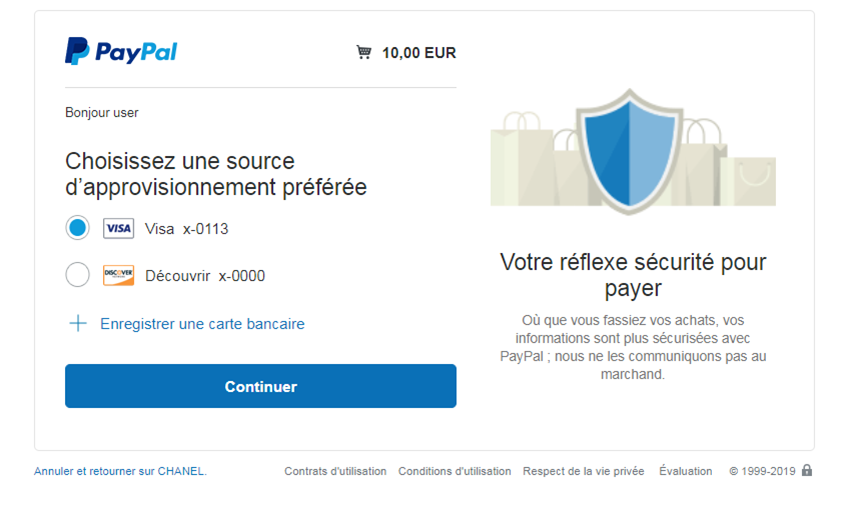Click the blue security shield illustration
The height and width of the screenshot is (530, 856).
tap(628, 150)
